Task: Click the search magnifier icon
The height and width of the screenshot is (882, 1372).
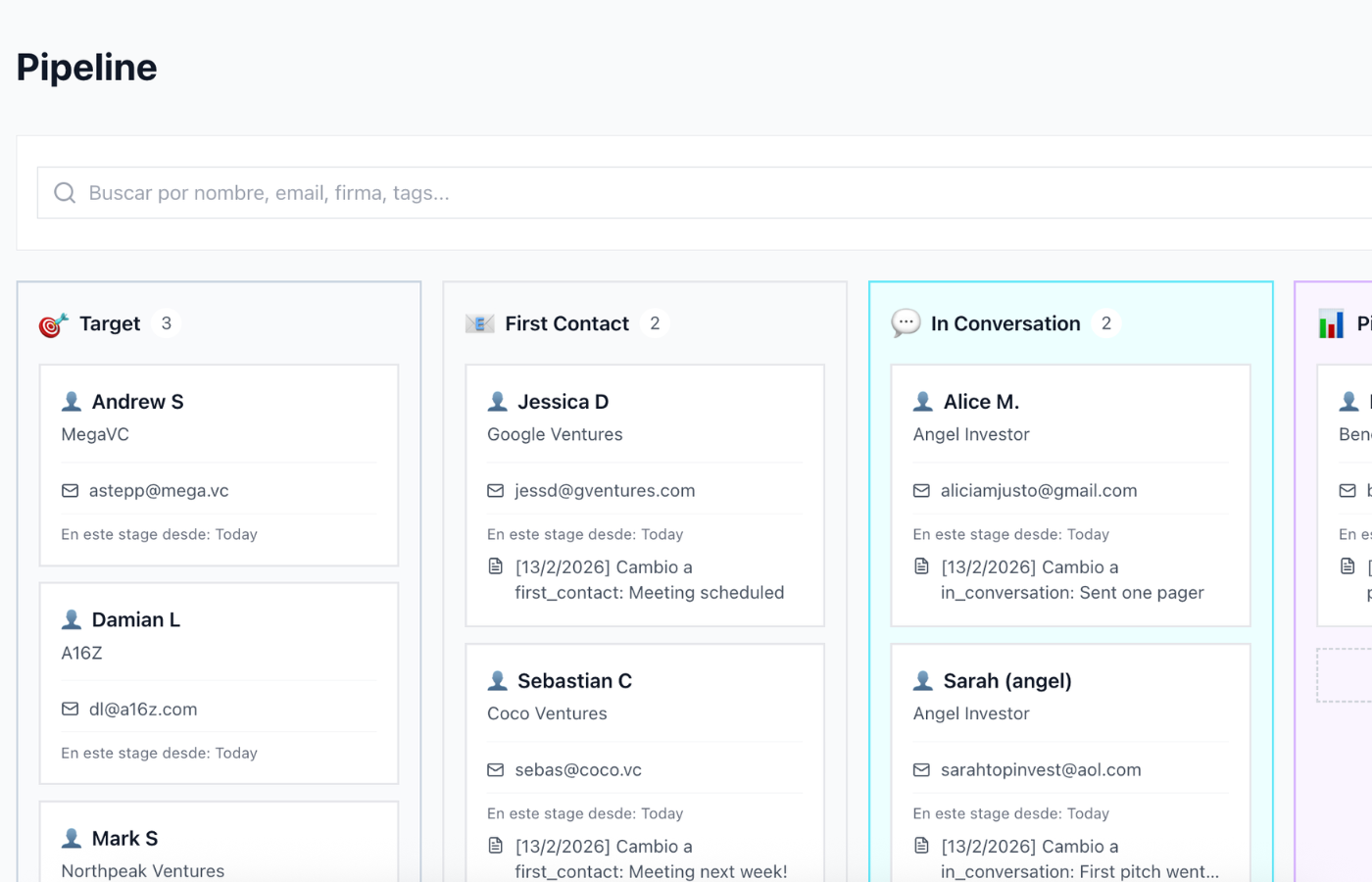Action: coord(65,193)
